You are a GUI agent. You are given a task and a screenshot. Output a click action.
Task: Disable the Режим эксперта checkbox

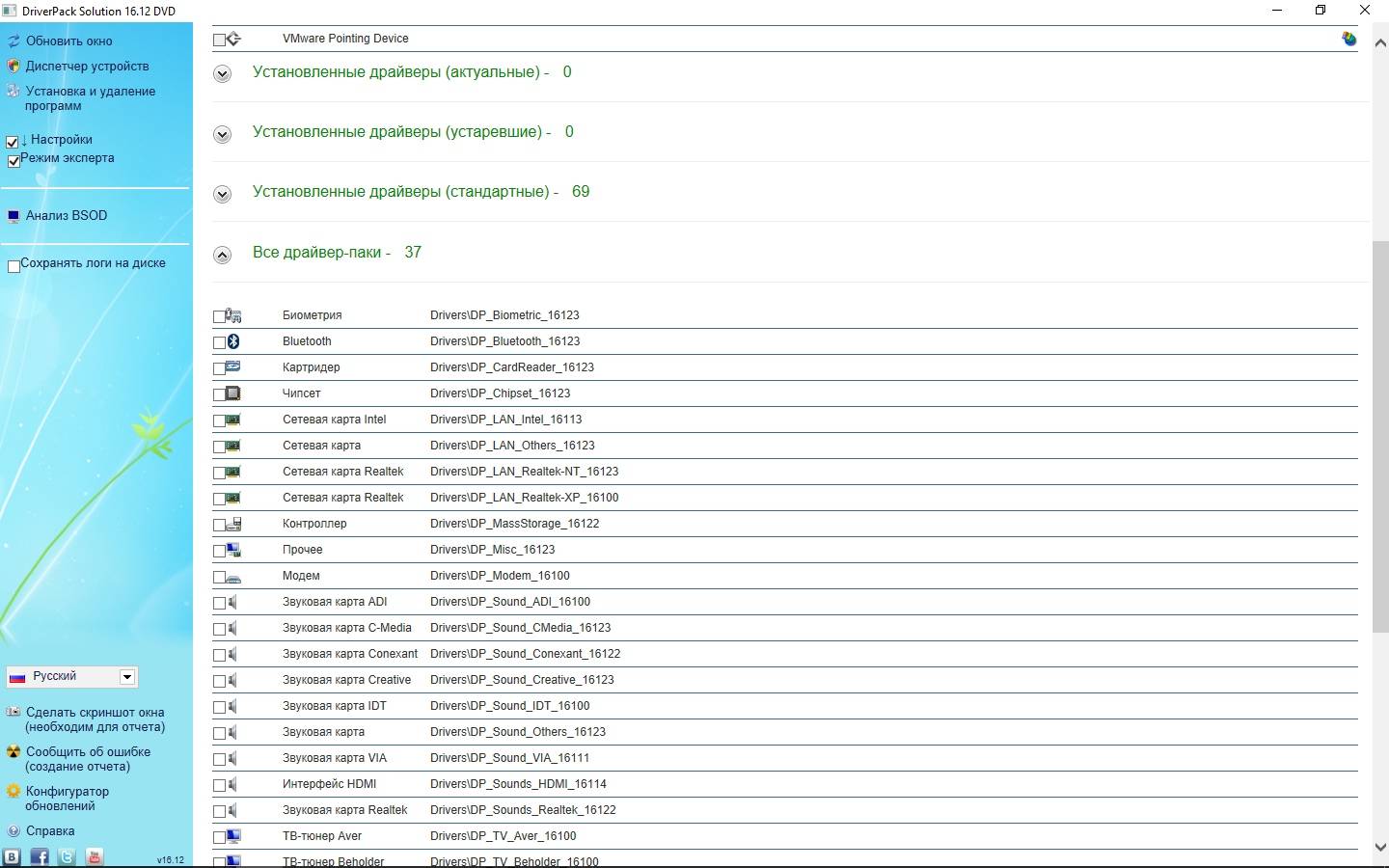coord(13,160)
